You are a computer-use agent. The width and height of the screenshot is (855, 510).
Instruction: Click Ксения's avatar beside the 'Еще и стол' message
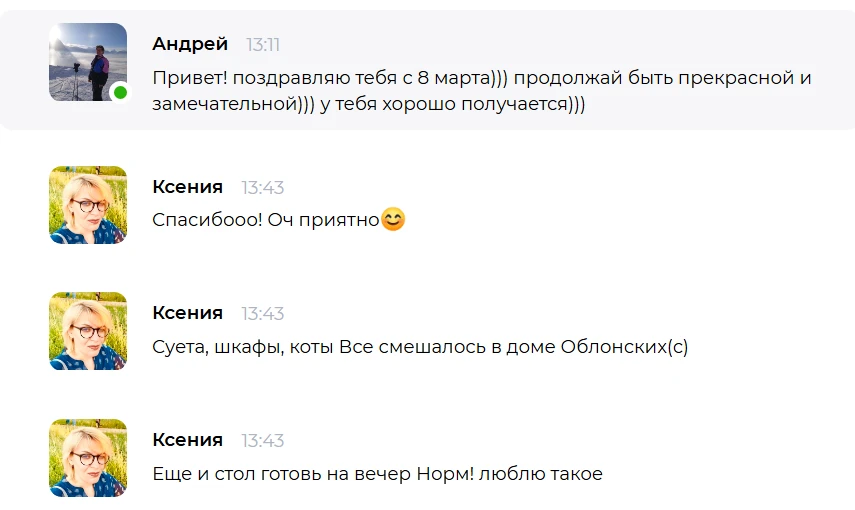click(88, 457)
